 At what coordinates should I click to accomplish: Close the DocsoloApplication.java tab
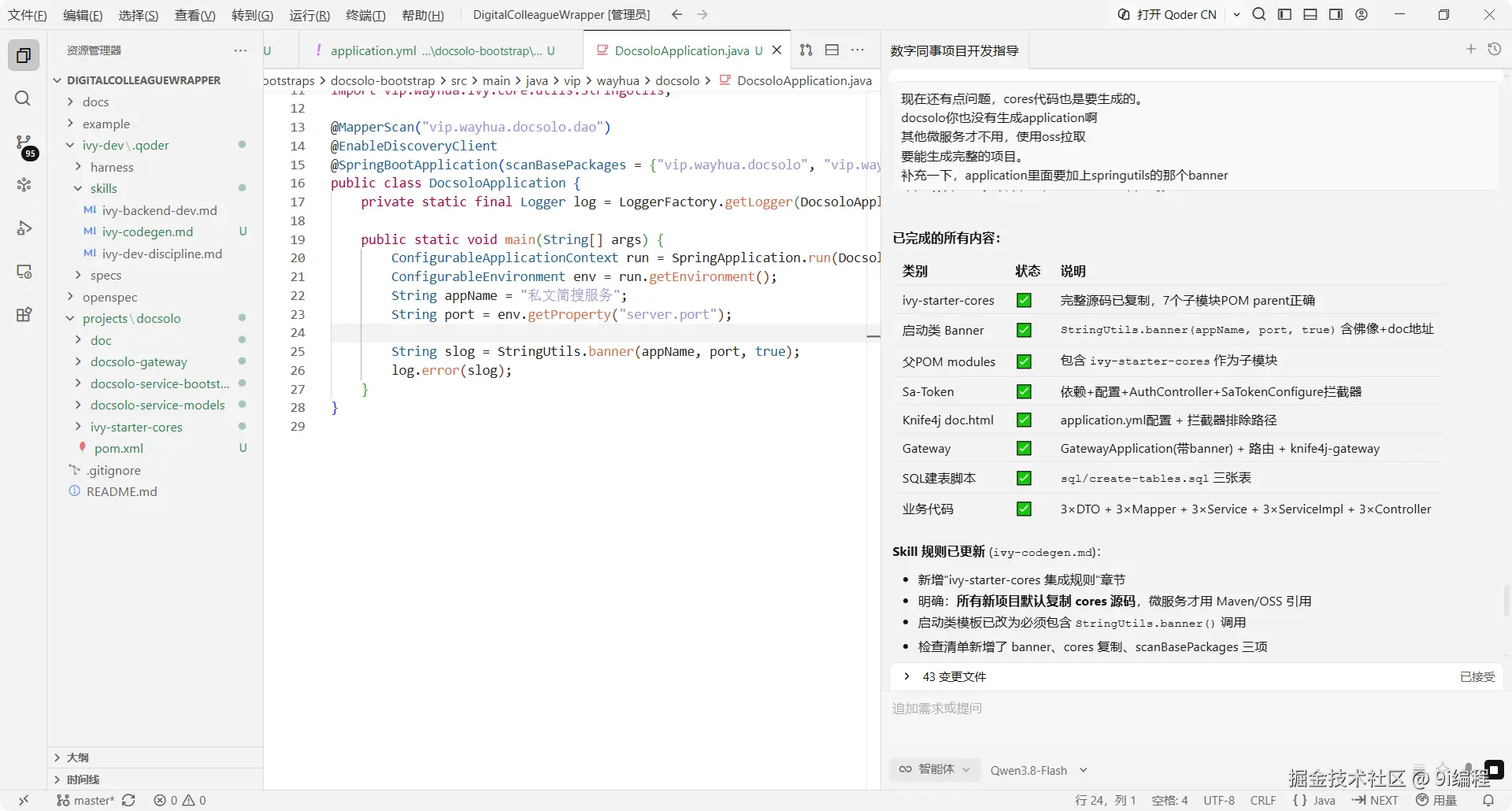(x=776, y=50)
